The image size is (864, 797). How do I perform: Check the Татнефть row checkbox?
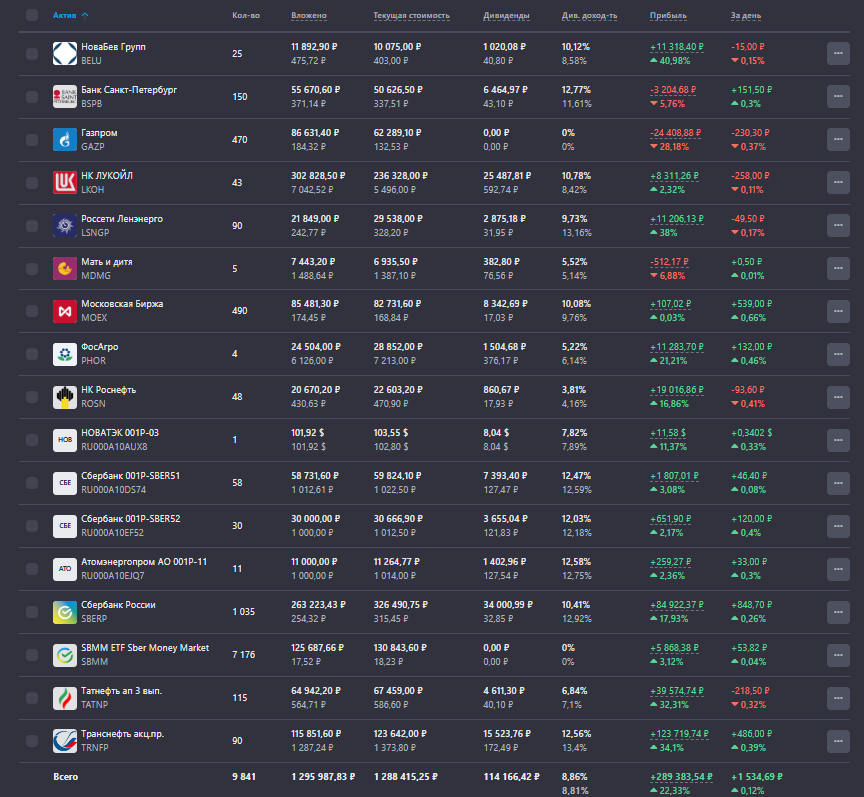pyautogui.click(x=32, y=698)
